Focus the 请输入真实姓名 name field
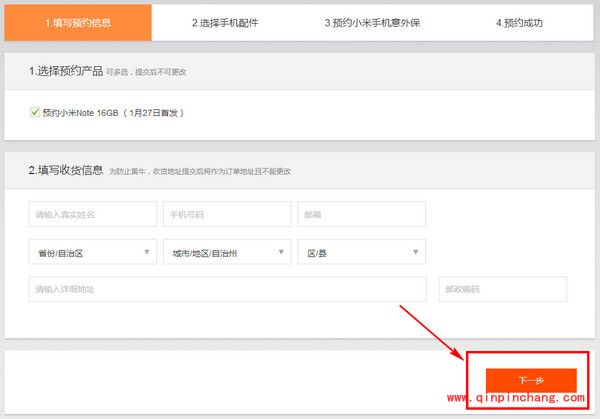Viewport: 600px width, 419px height. pyautogui.click(x=93, y=214)
